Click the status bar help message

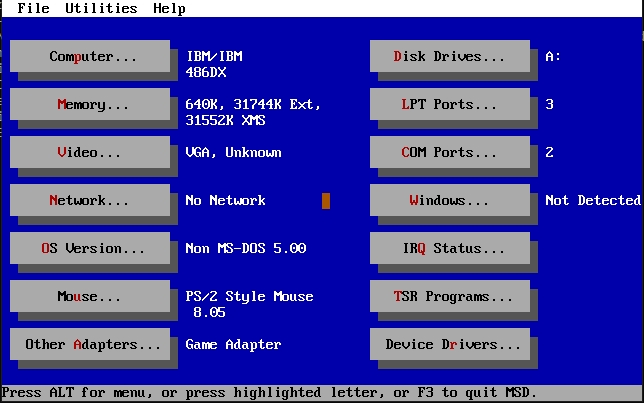(x=269, y=393)
